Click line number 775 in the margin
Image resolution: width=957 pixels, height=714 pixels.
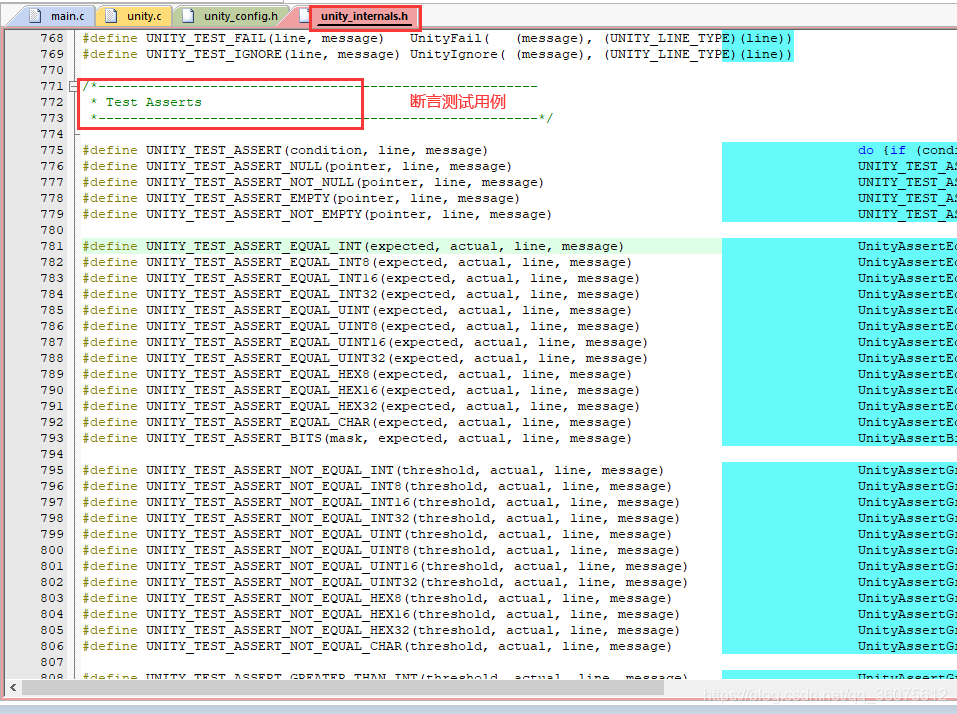click(x=50, y=150)
